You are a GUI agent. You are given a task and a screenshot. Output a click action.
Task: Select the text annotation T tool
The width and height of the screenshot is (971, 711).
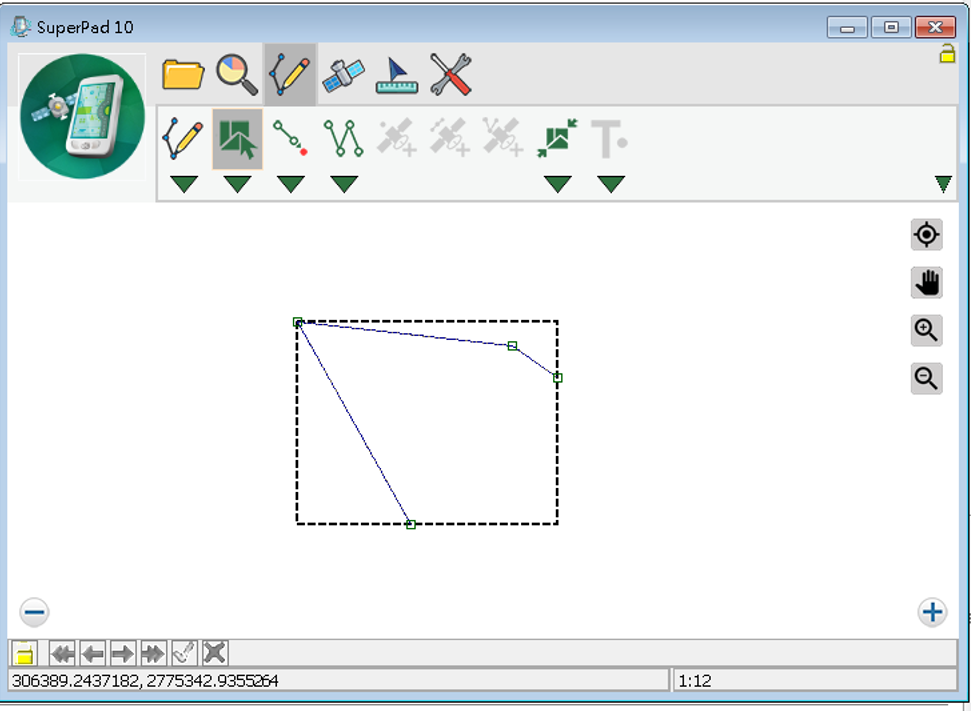tap(610, 139)
